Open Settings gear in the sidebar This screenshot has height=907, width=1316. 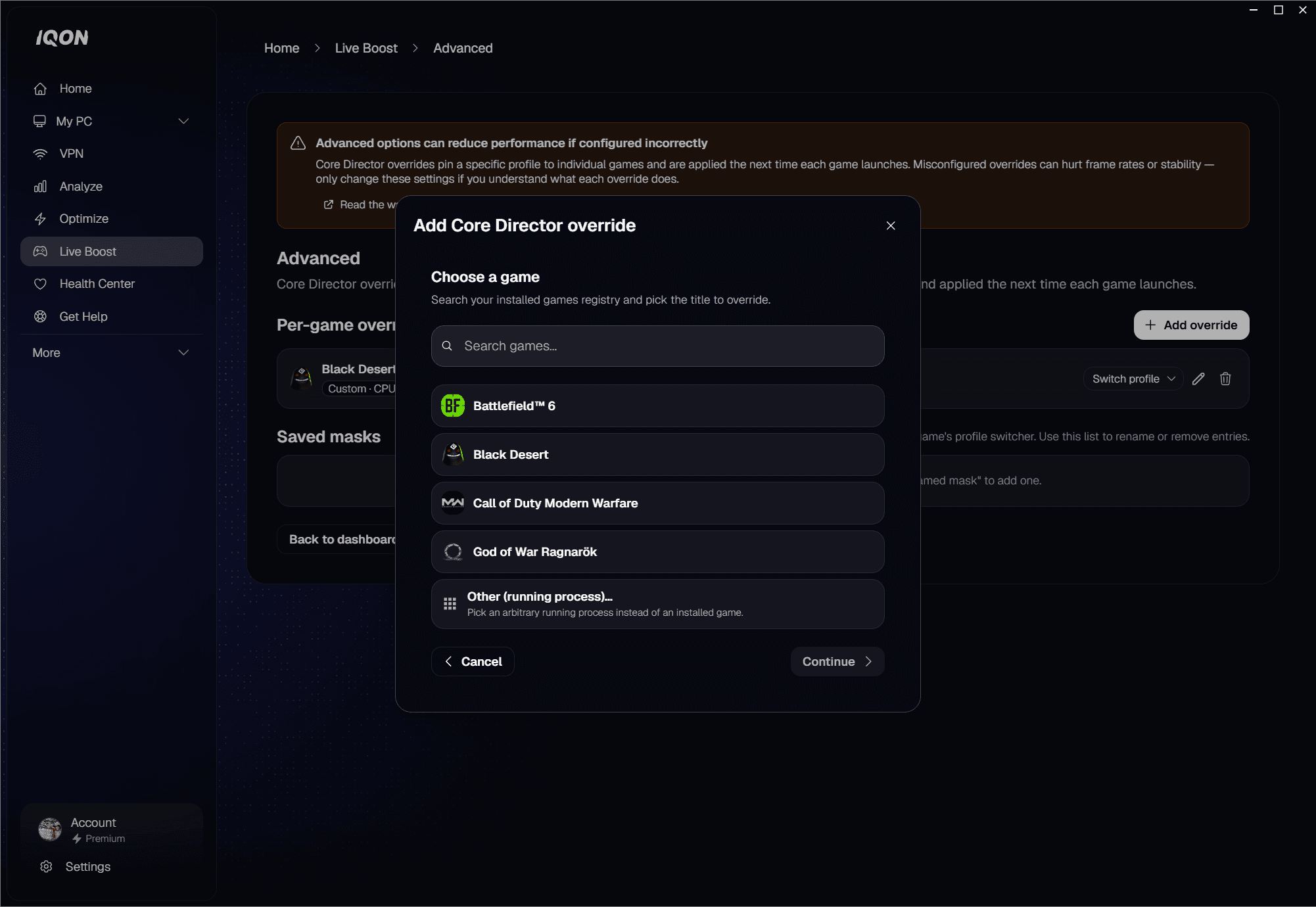tap(46, 866)
